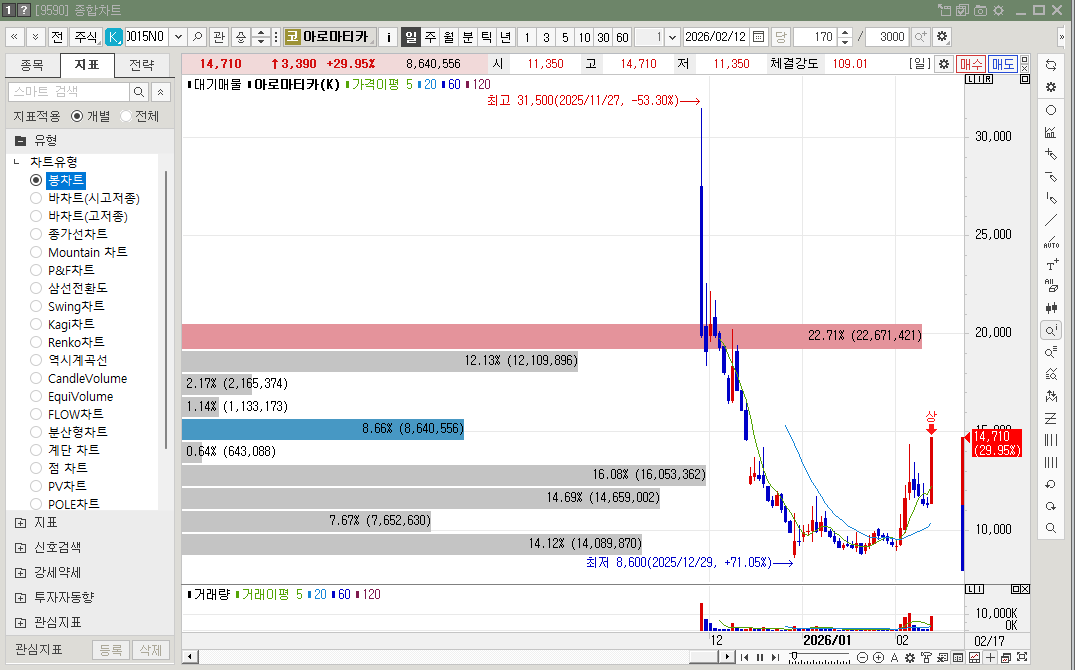Click the fullscreen frame icon in bottom toolbar
Image resolution: width=1075 pixels, height=670 pixels.
point(1022,658)
